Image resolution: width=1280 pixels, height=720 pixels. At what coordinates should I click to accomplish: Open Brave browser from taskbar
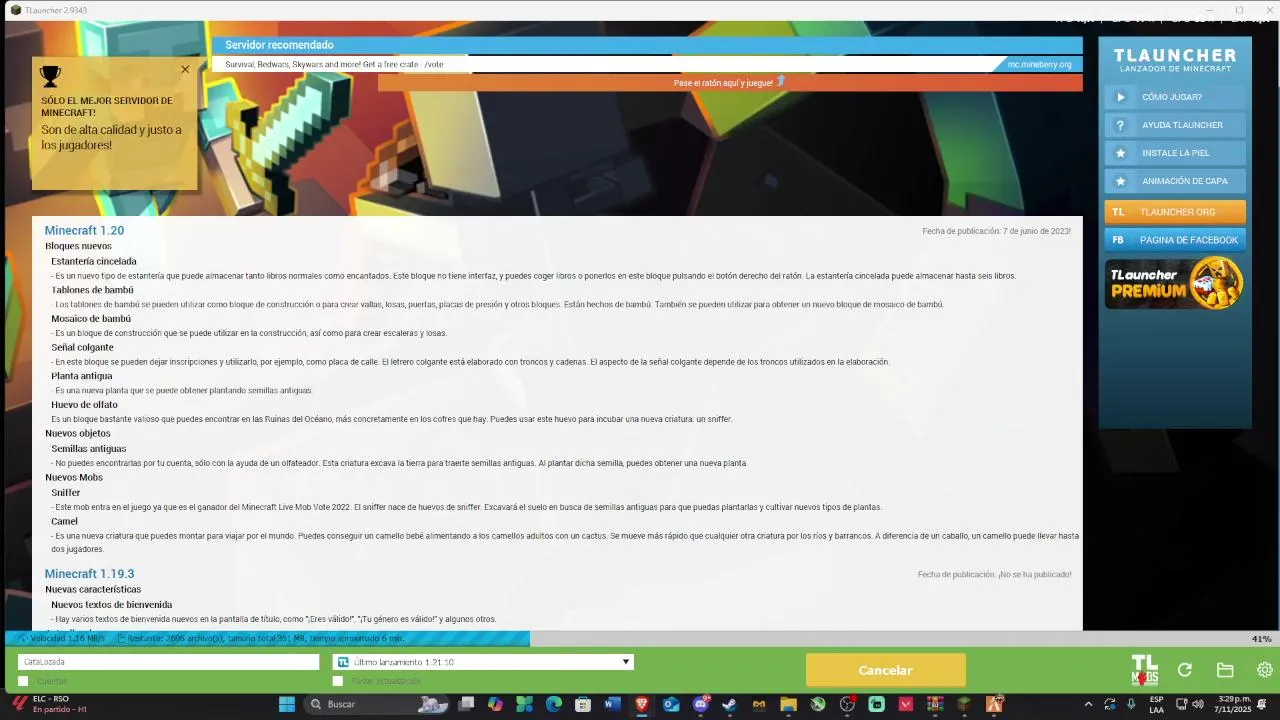coord(642,704)
